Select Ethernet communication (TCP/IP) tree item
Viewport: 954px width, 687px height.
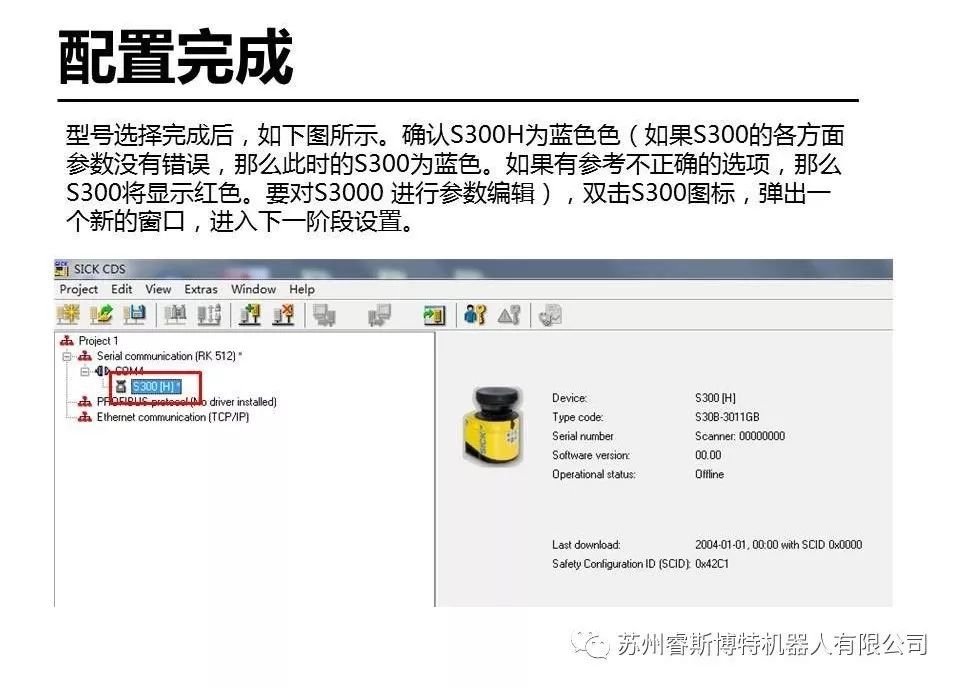[172, 417]
